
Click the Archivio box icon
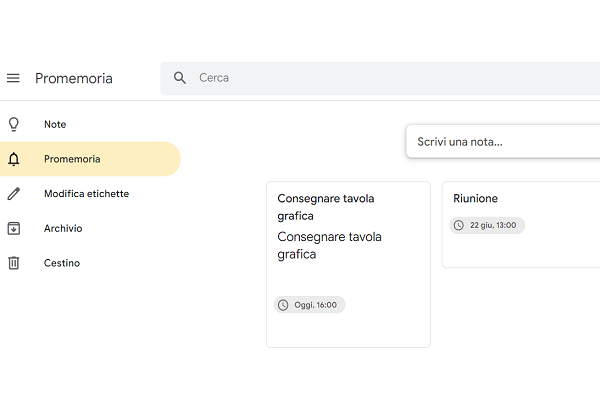coord(14,229)
